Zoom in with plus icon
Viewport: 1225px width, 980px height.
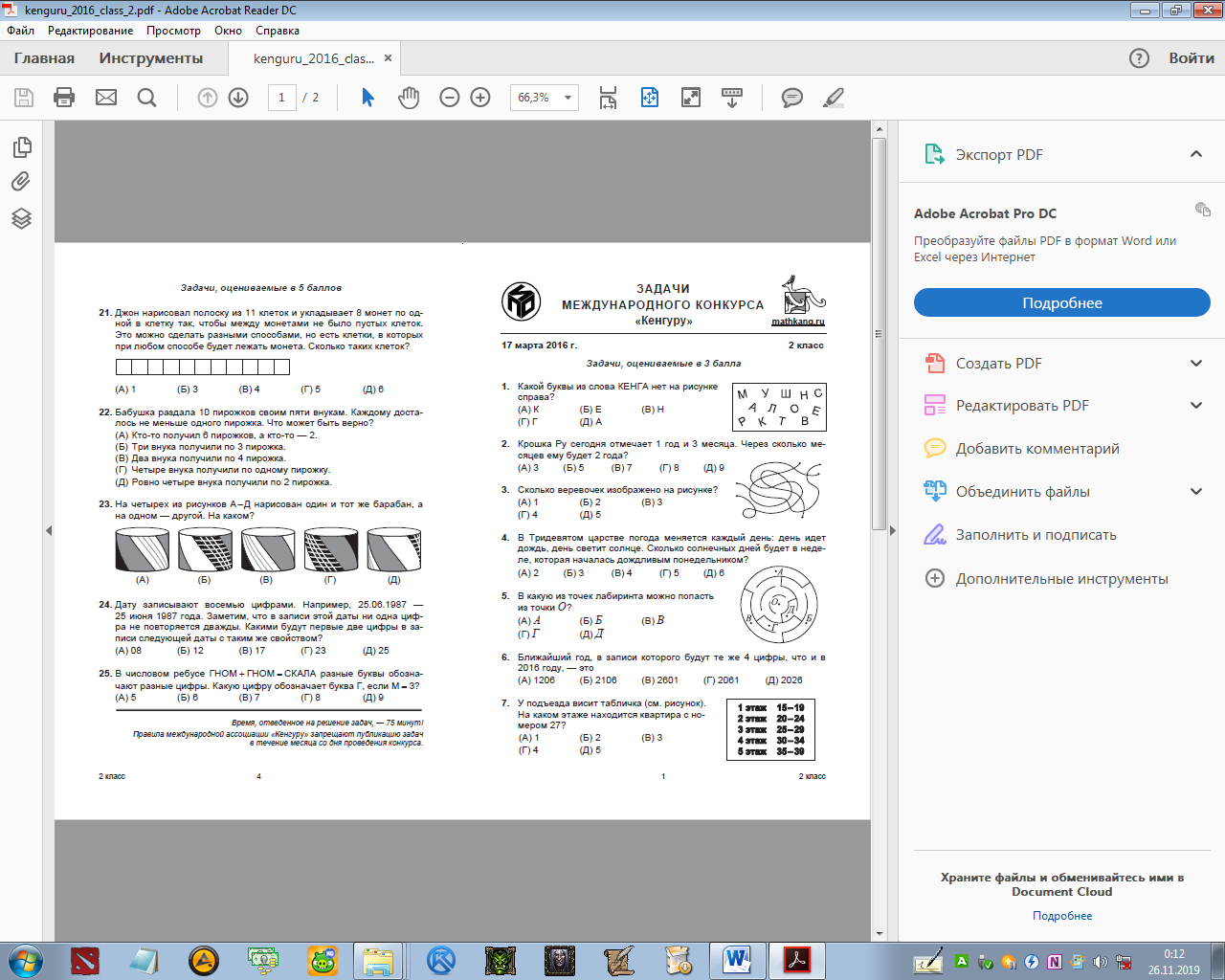(x=480, y=98)
